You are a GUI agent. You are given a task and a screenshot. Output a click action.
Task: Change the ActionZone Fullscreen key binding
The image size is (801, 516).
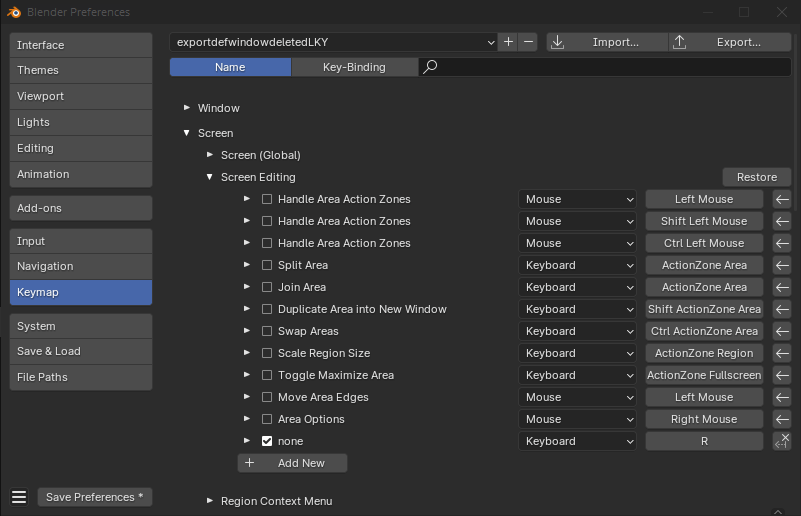pos(704,375)
